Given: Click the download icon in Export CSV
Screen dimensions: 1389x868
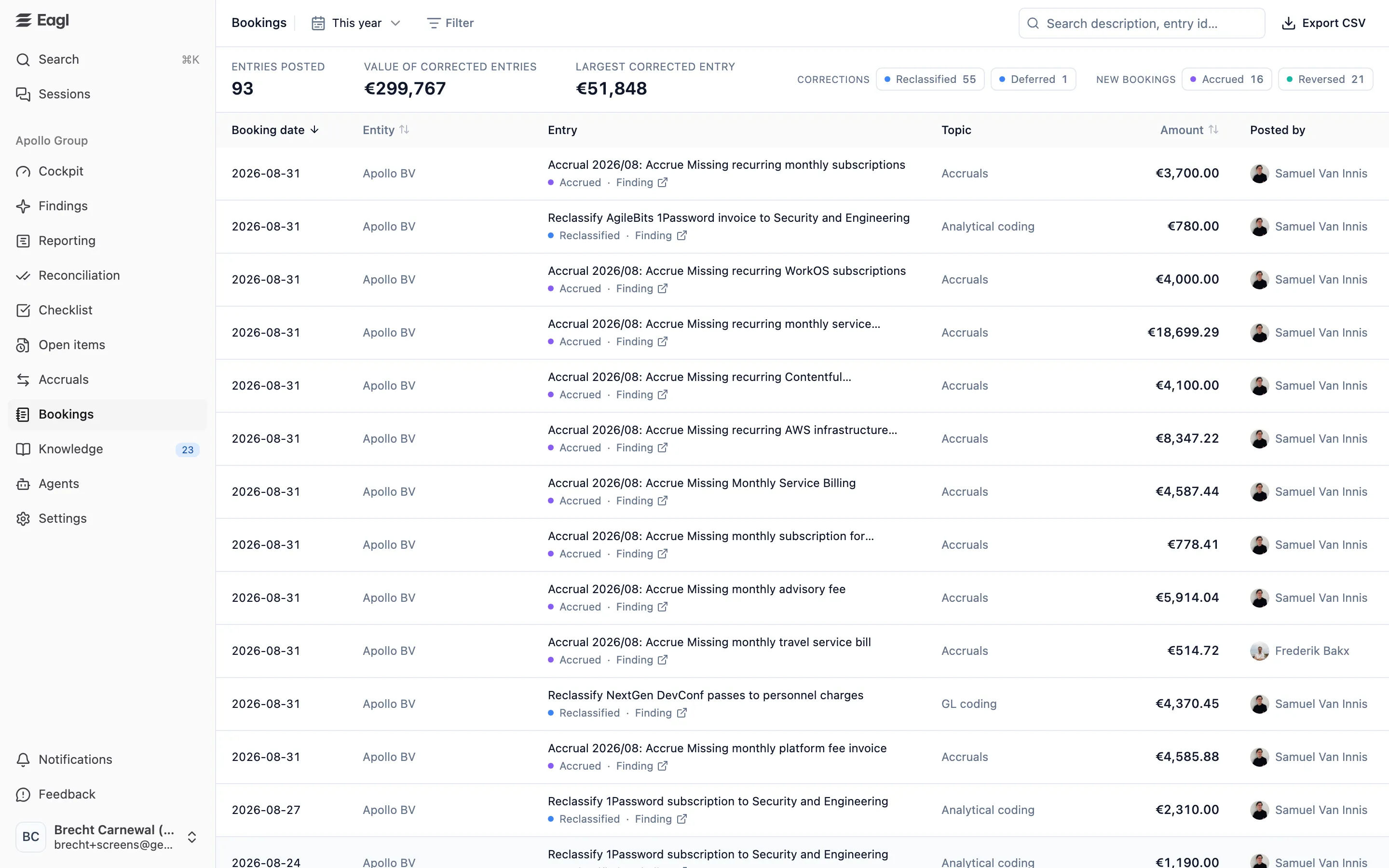Looking at the screenshot, I should click(x=1289, y=23).
